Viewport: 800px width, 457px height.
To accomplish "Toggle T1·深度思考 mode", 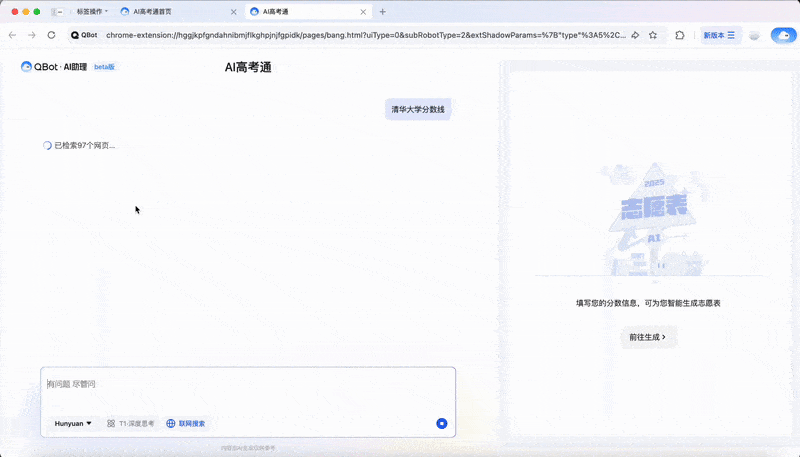I will (131, 423).
